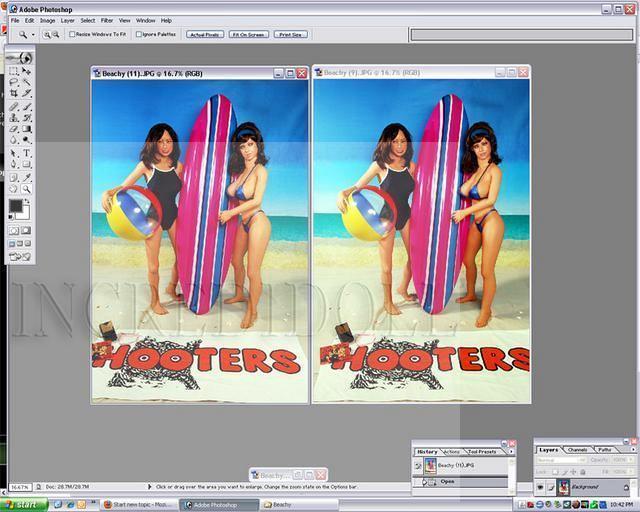
Task: Select the Blur tool
Action: [13, 140]
